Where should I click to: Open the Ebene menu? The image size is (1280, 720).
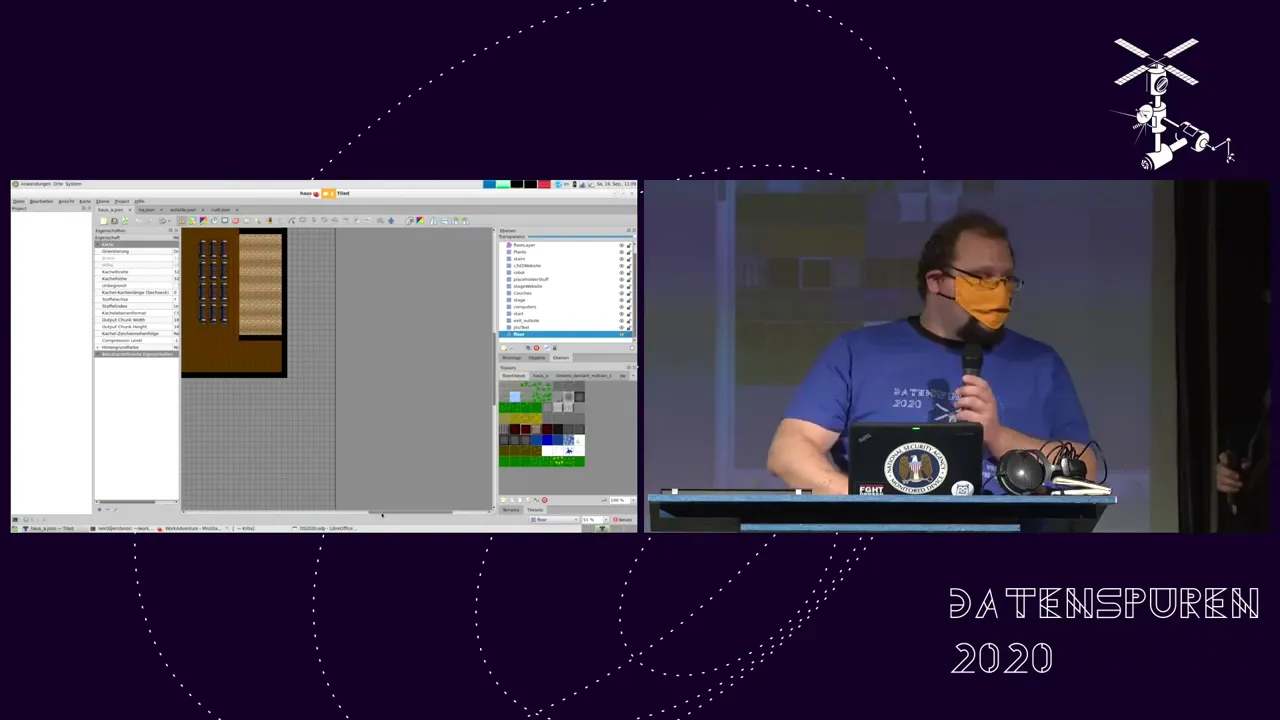pyautogui.click(x=102, y=201)
